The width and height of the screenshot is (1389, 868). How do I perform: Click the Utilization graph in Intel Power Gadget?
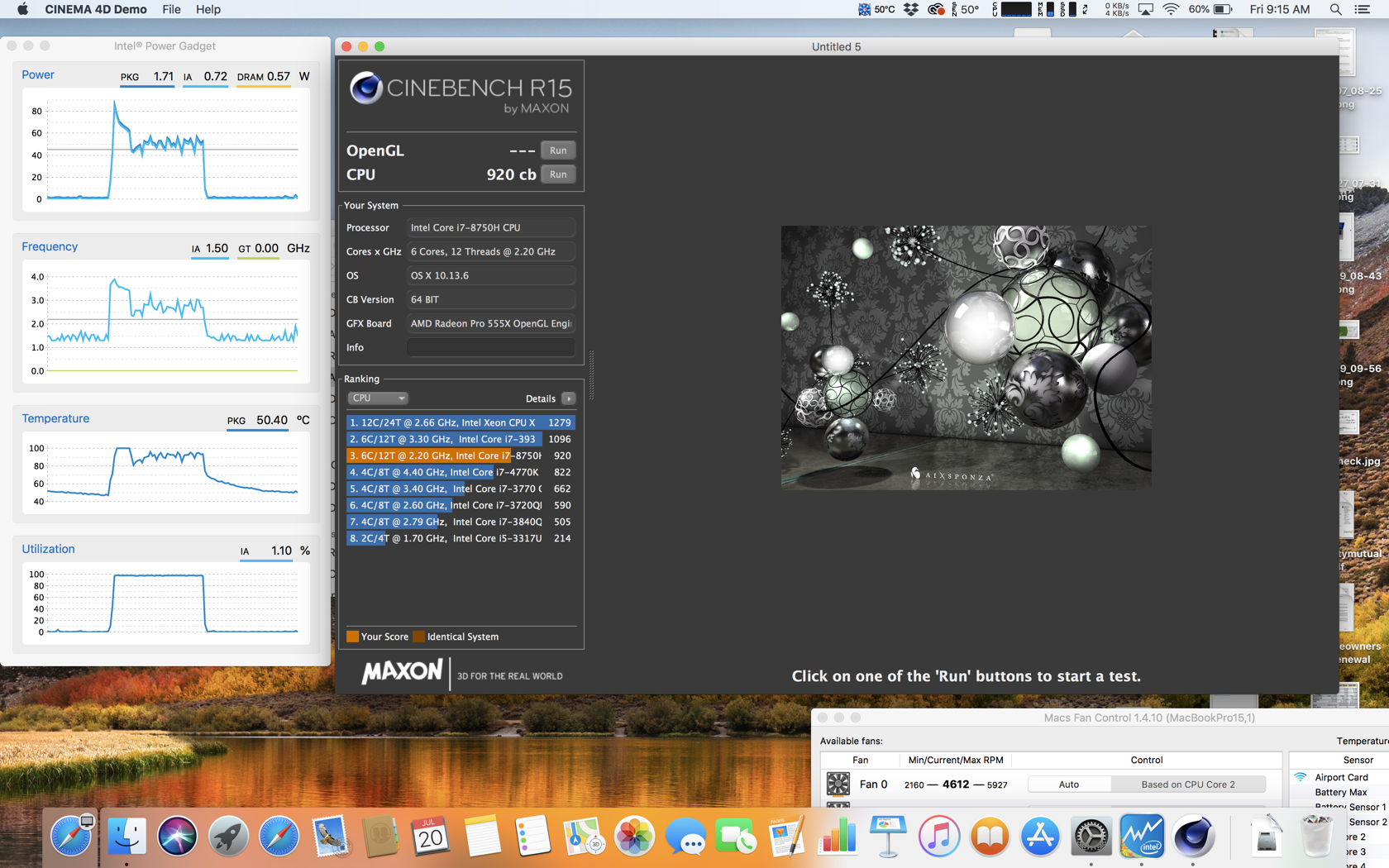(x=165, y=603)
